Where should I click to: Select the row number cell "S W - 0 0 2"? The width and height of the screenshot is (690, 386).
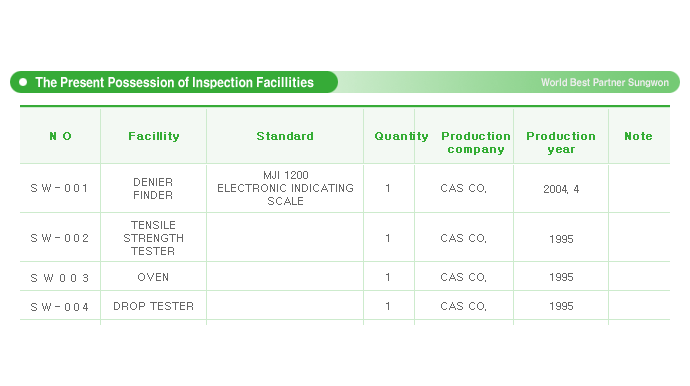pyautogui.click(x=59, y=238)
